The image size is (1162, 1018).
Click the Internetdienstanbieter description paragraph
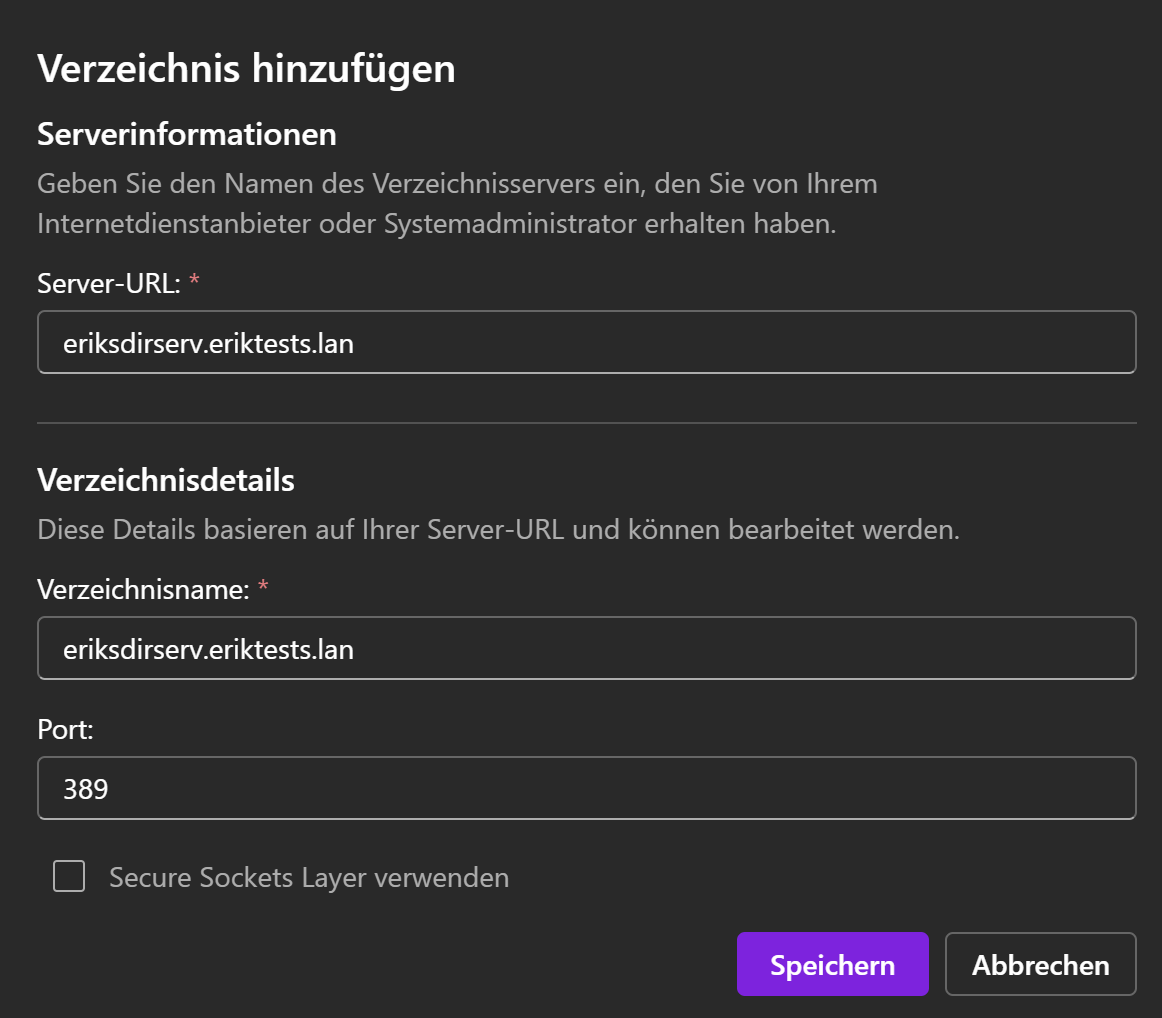tap(457, 204)
